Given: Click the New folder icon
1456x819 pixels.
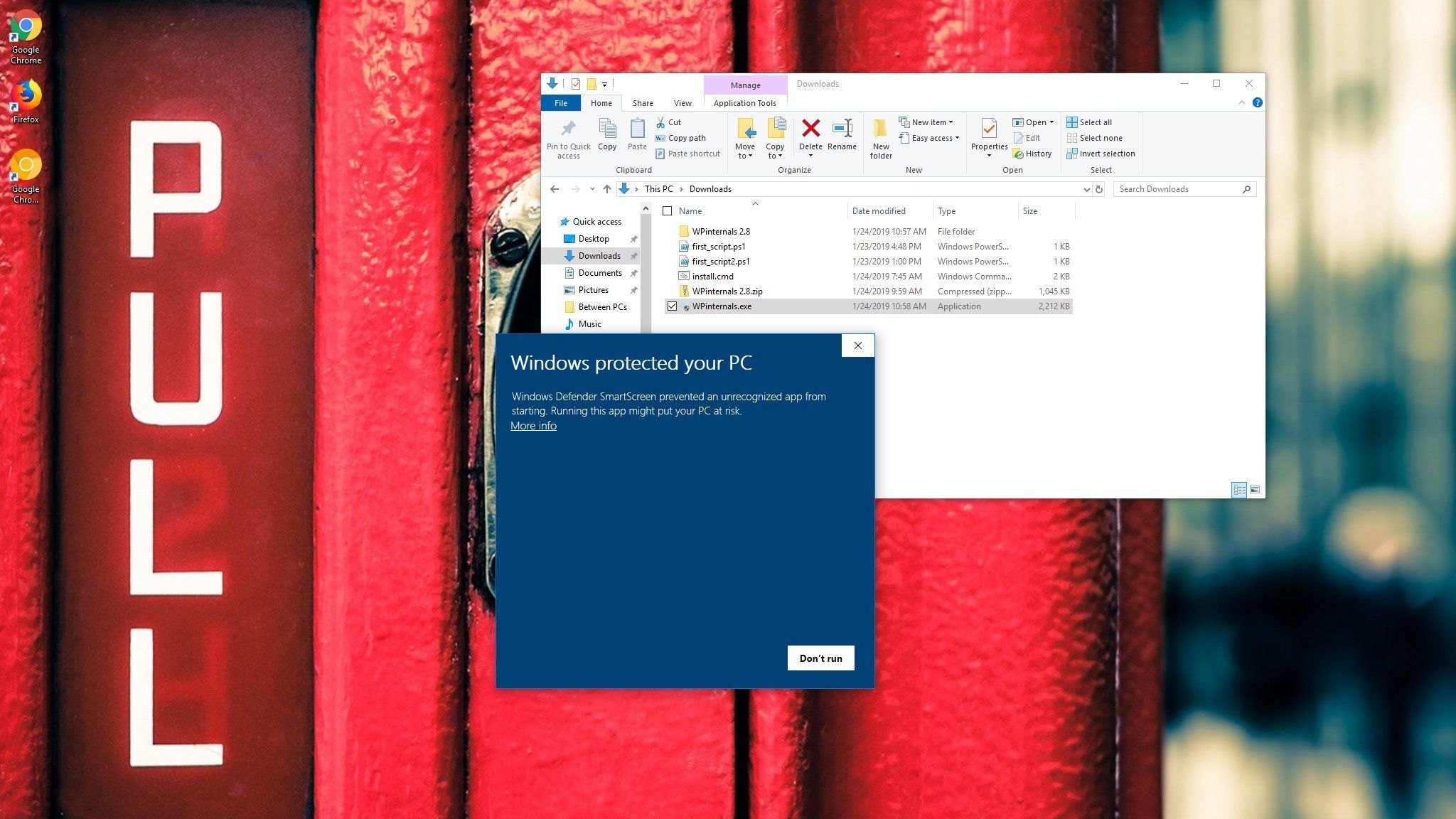Looking at the screenshot, I should pos(880,129).
